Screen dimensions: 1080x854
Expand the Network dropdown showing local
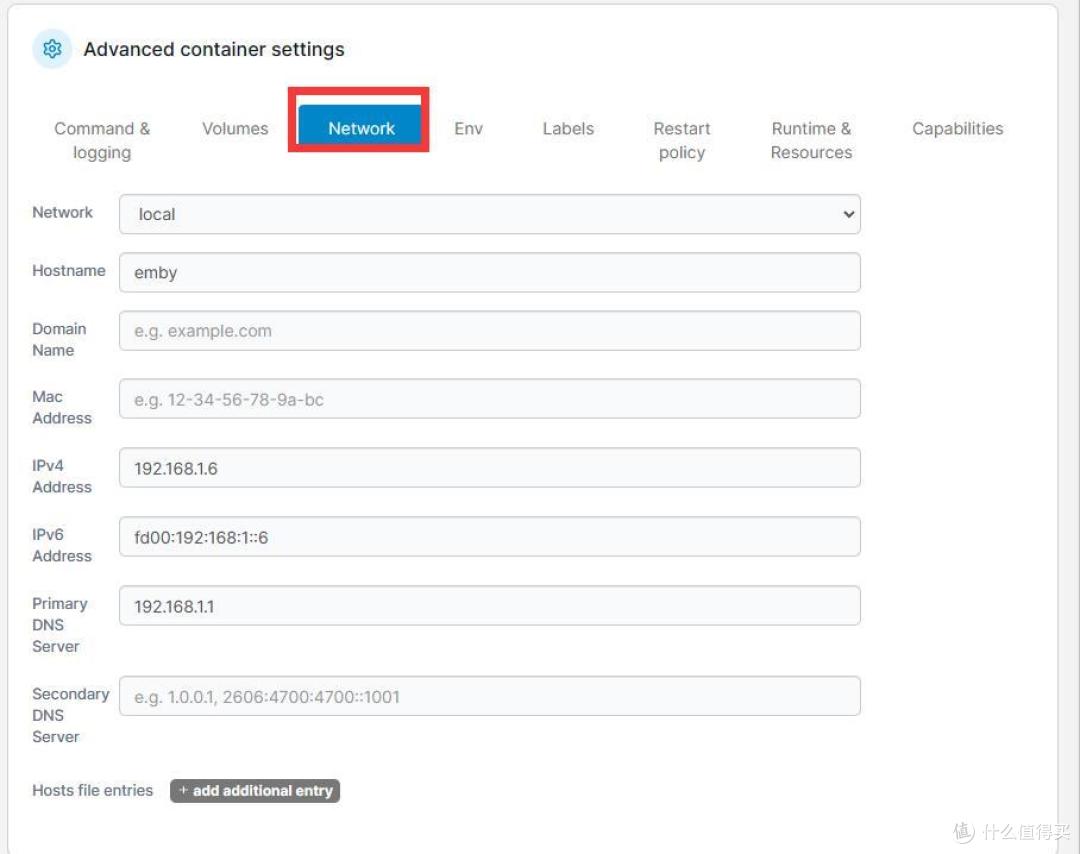[x=489, y=214]
